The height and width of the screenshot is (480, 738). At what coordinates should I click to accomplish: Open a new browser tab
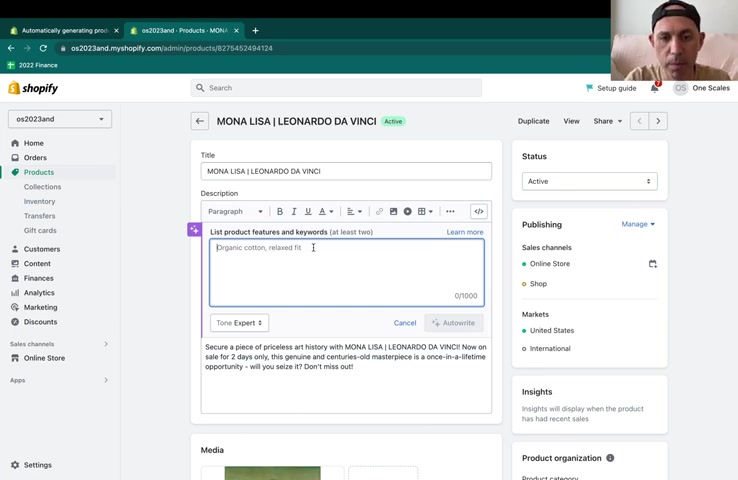click(x=255, y=31)
